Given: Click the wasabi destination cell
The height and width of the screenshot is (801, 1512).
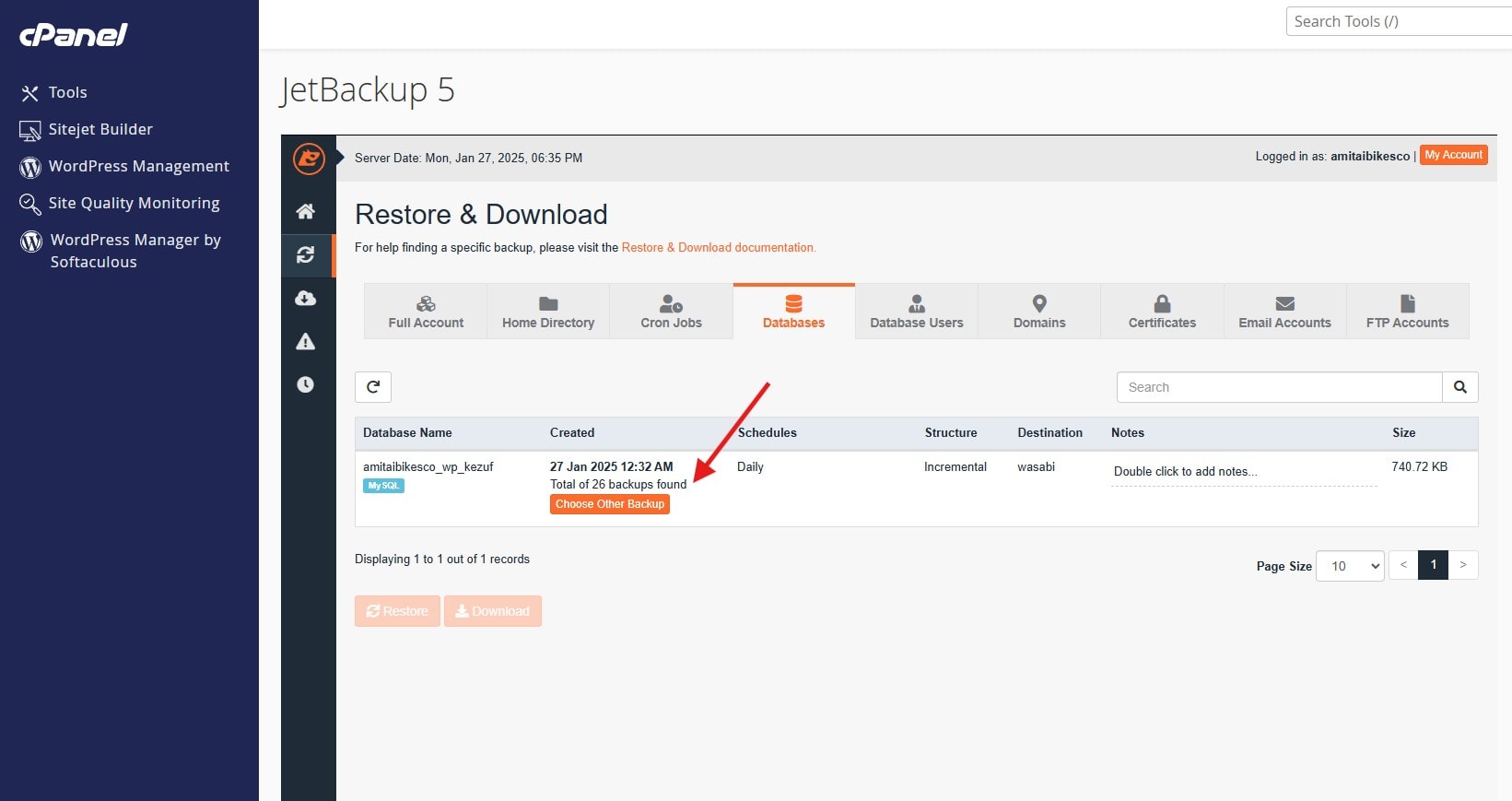Looking at the screenshot, I should 1036,466.
